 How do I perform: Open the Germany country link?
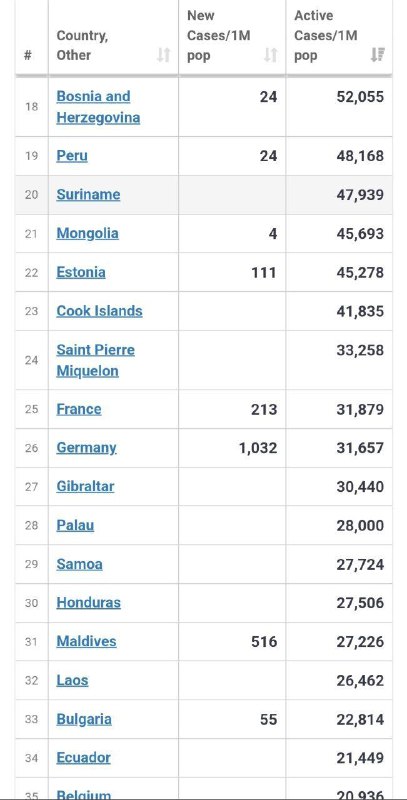(x=86, y=447)
